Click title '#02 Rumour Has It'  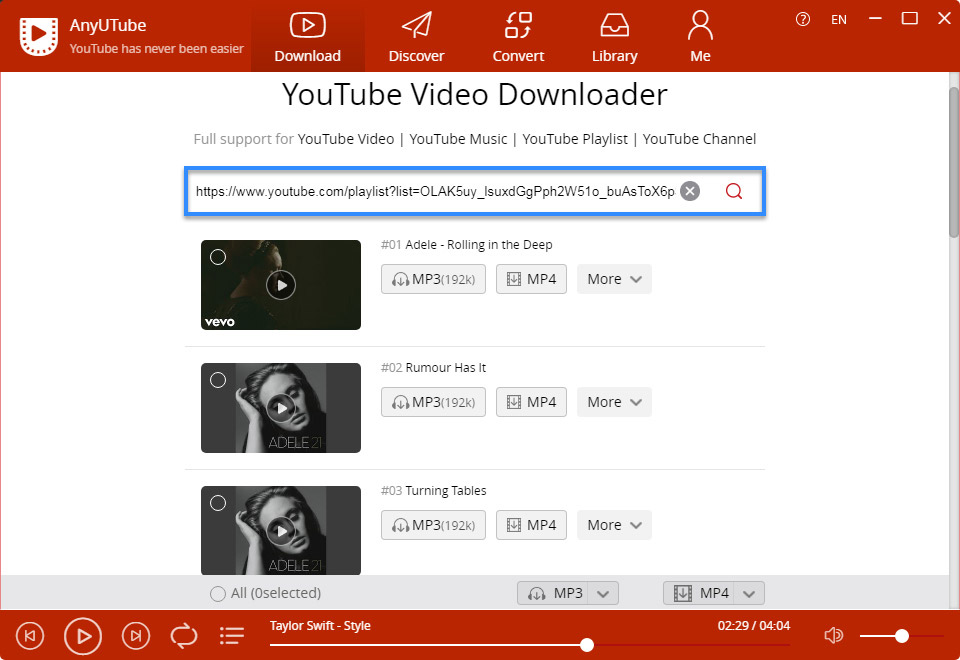(x=433, y=368)
